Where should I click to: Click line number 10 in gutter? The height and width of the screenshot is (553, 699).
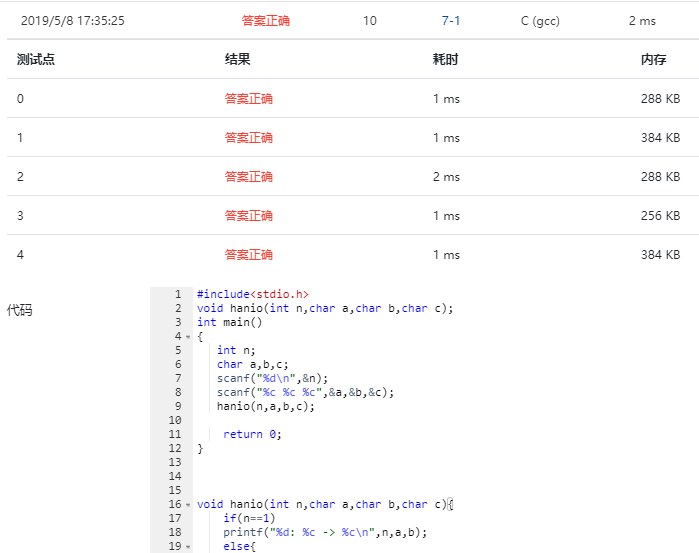tap(175, 420)
